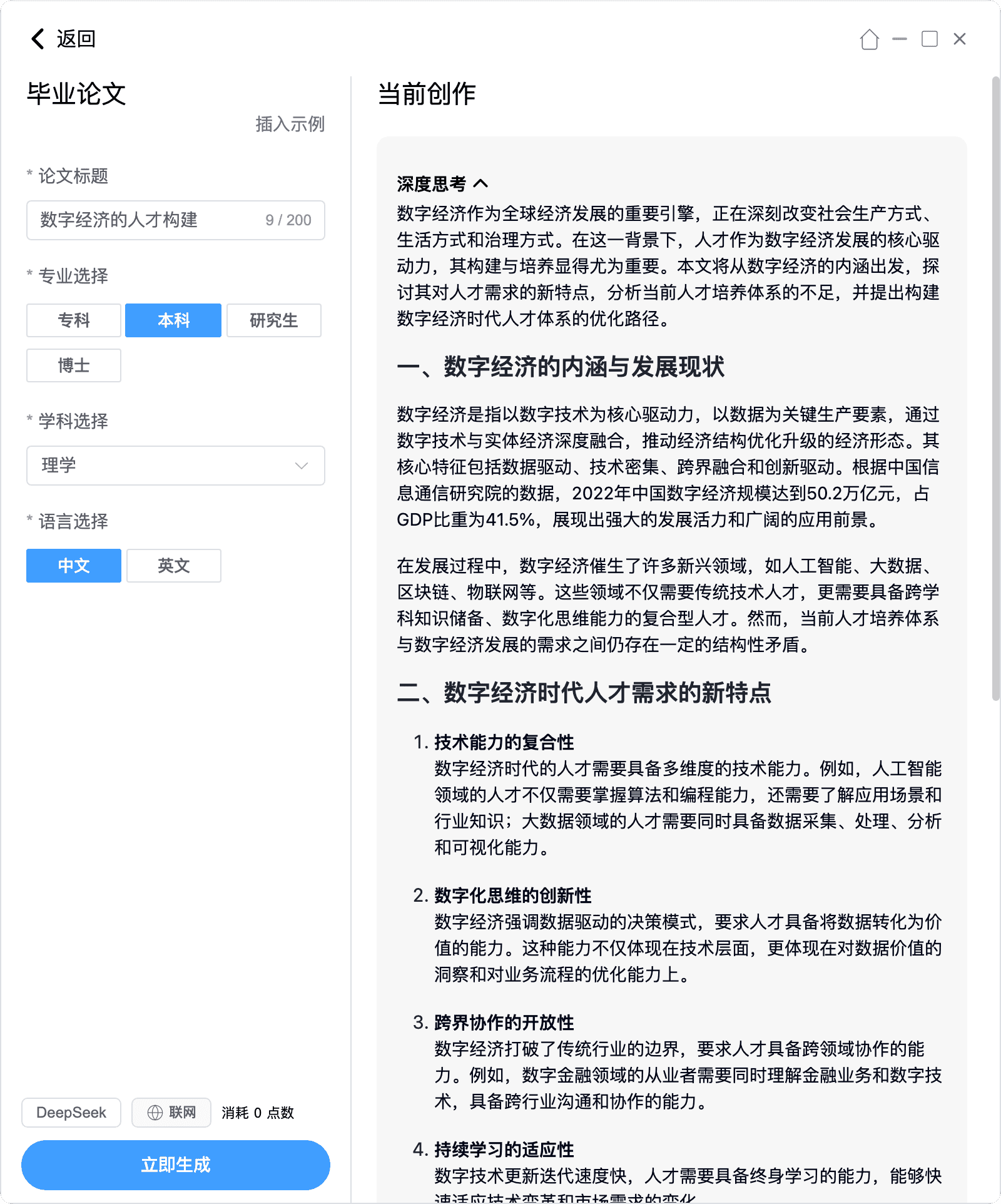Minimize the window
The height and width of the screenshot is (1204, 1001).
899,39
